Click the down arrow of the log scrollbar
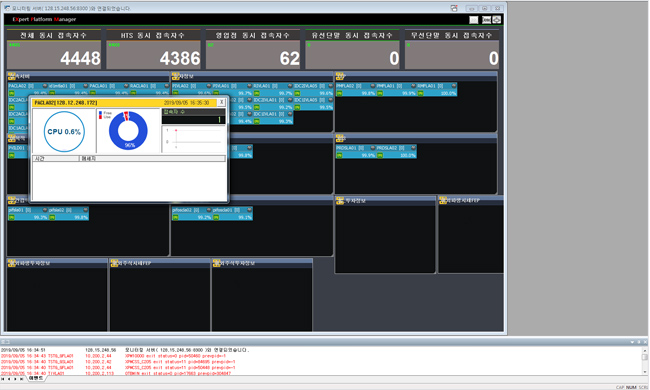 point(645,371)
